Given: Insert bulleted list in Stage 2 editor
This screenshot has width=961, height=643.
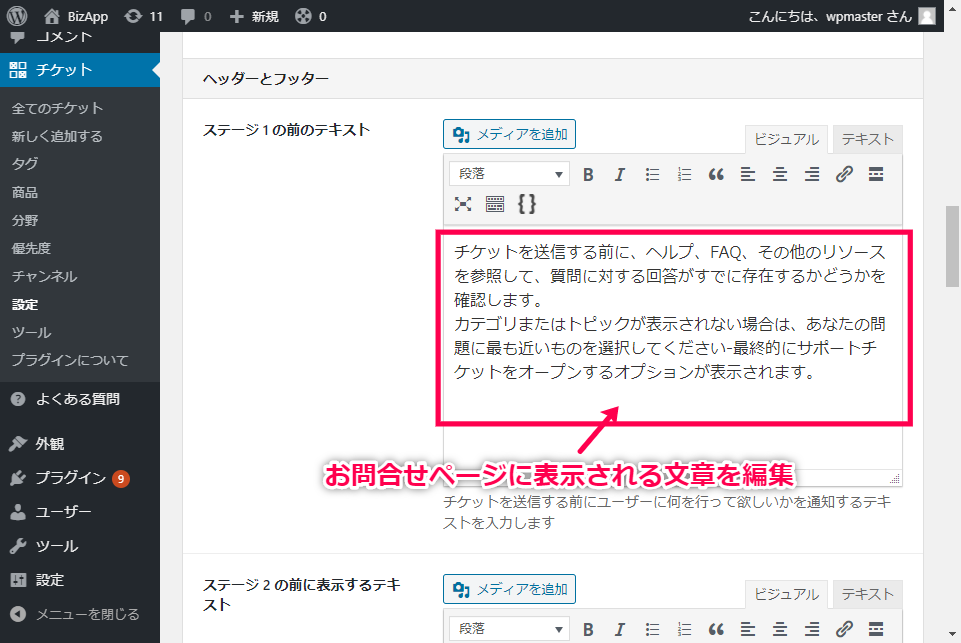Looking at the screenshot, I should [x=652, y=630].
